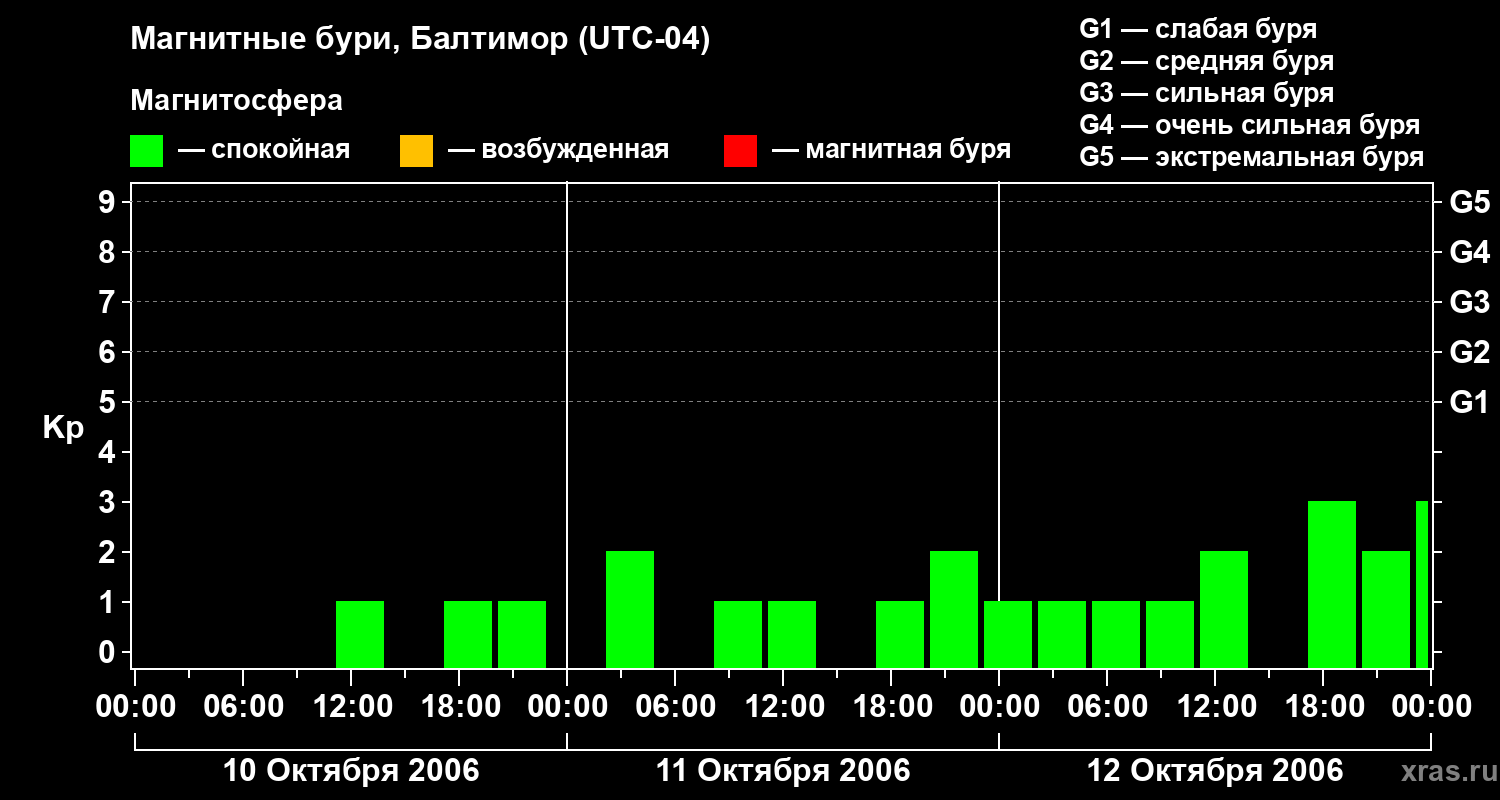Click the 21:00 bar on 10 Октября

click(x=522, y=634)
